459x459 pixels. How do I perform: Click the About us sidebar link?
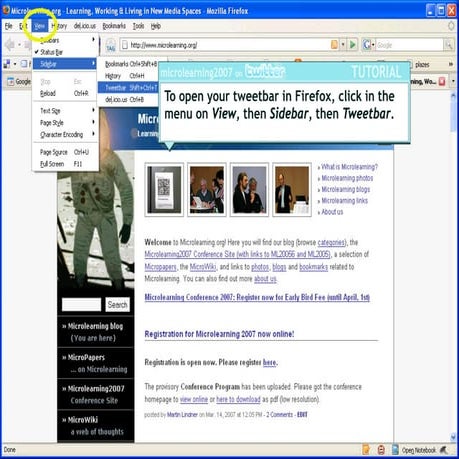(332, 212)
